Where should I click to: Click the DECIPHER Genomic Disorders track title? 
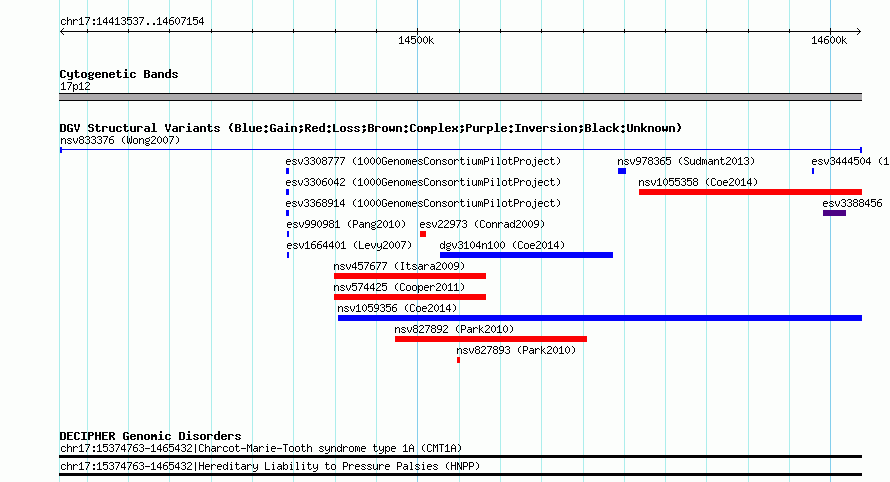[x=150, y=436]
